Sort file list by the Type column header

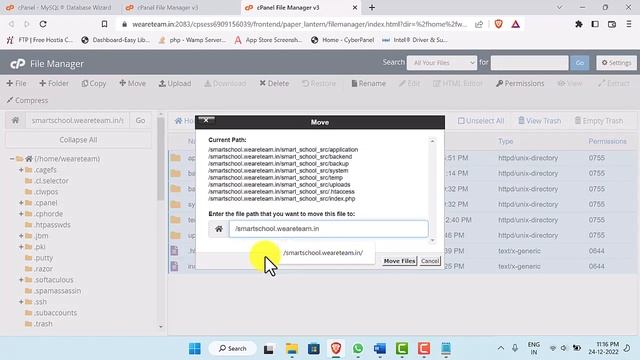click(x=505, y=141)
